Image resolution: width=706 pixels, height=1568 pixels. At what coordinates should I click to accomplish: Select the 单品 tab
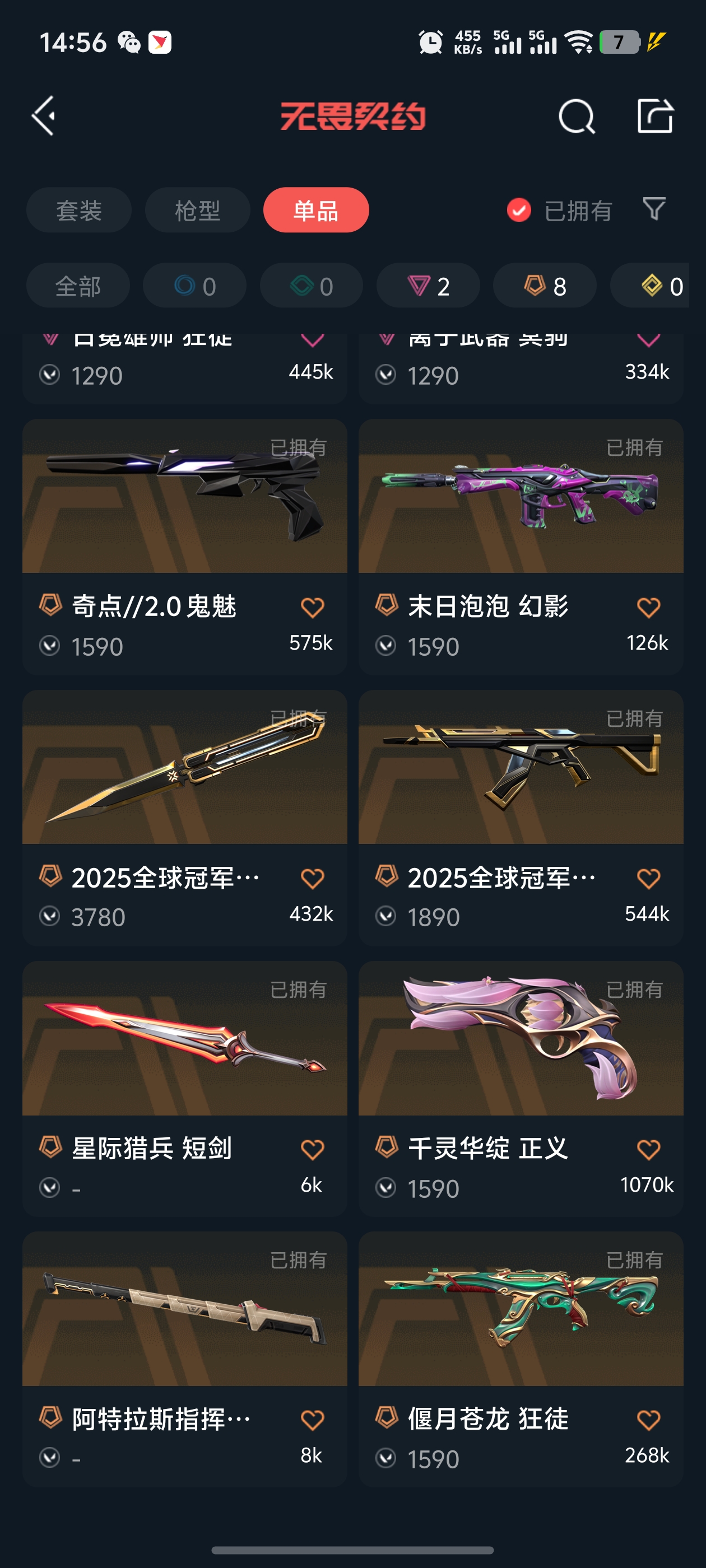[x=316, y=210]
